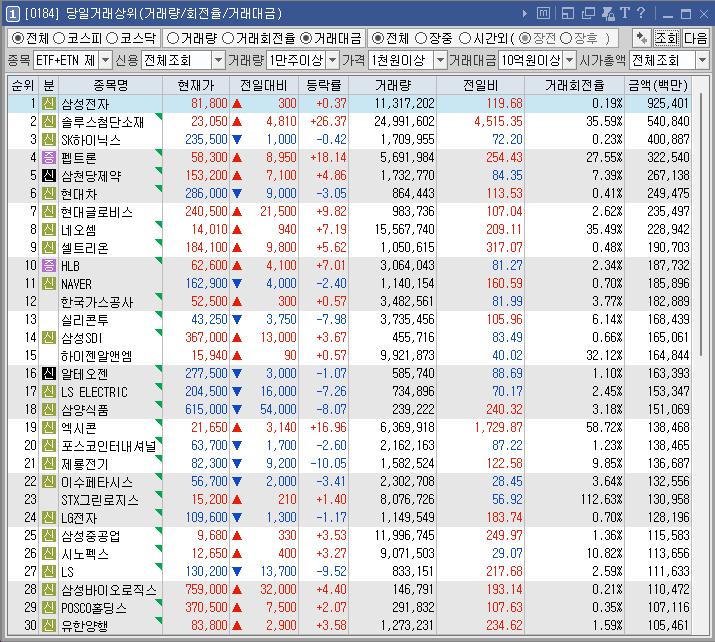
Task: Click the 전일비 column header
Action: [x=481, y=85]
